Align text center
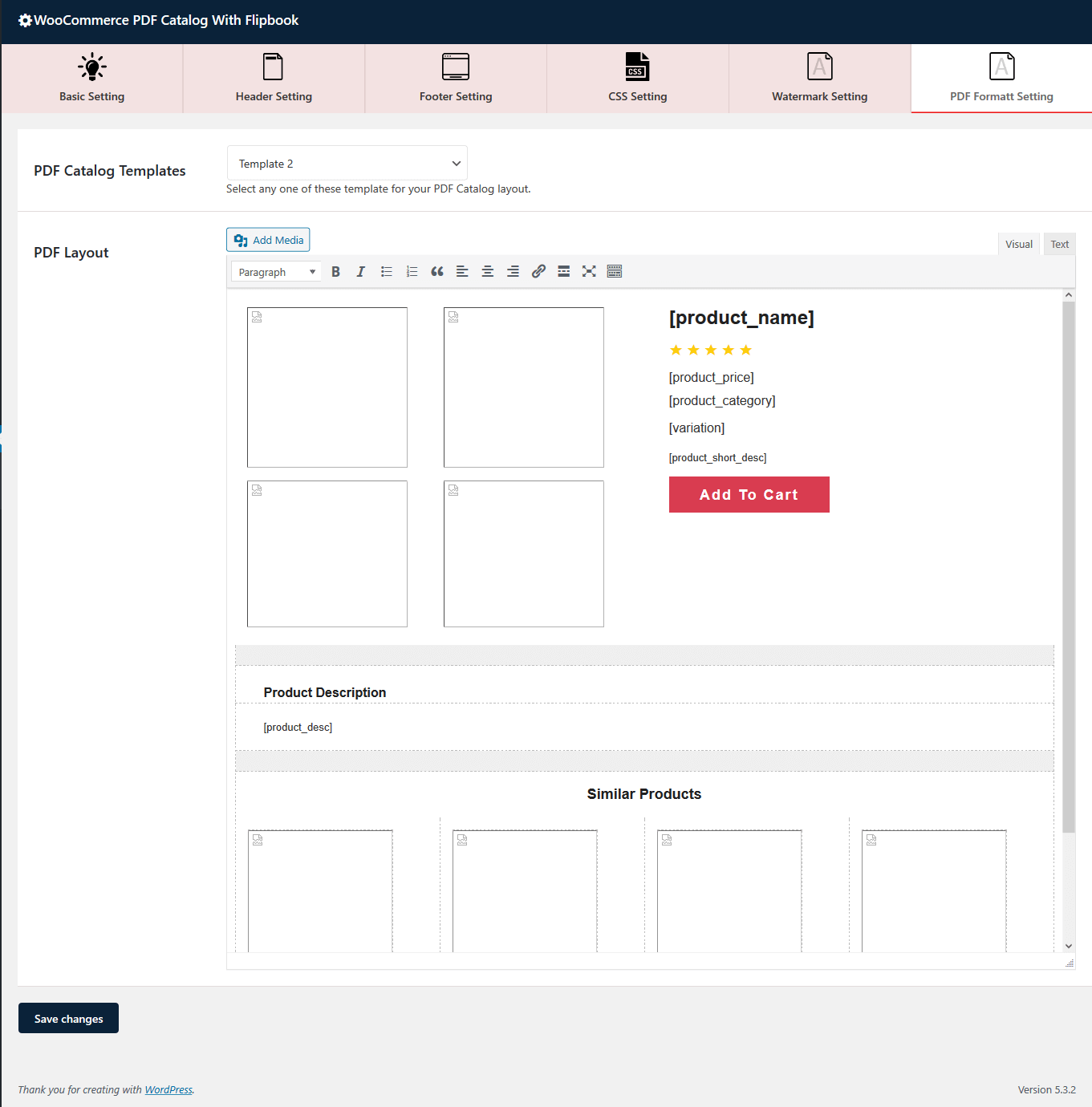The width and height of the screenshot is (1092, 1107). 488,272
